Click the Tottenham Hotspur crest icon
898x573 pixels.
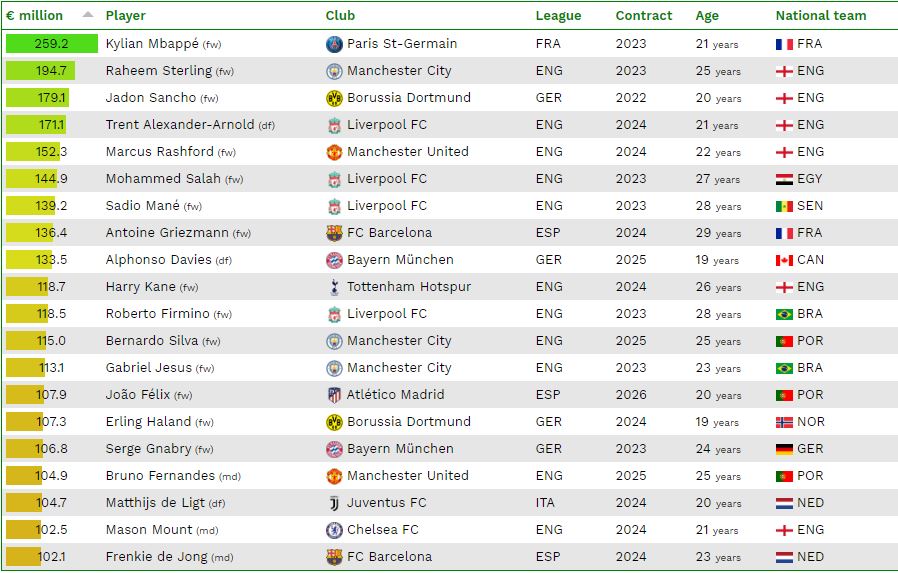[x=334, y=287]
